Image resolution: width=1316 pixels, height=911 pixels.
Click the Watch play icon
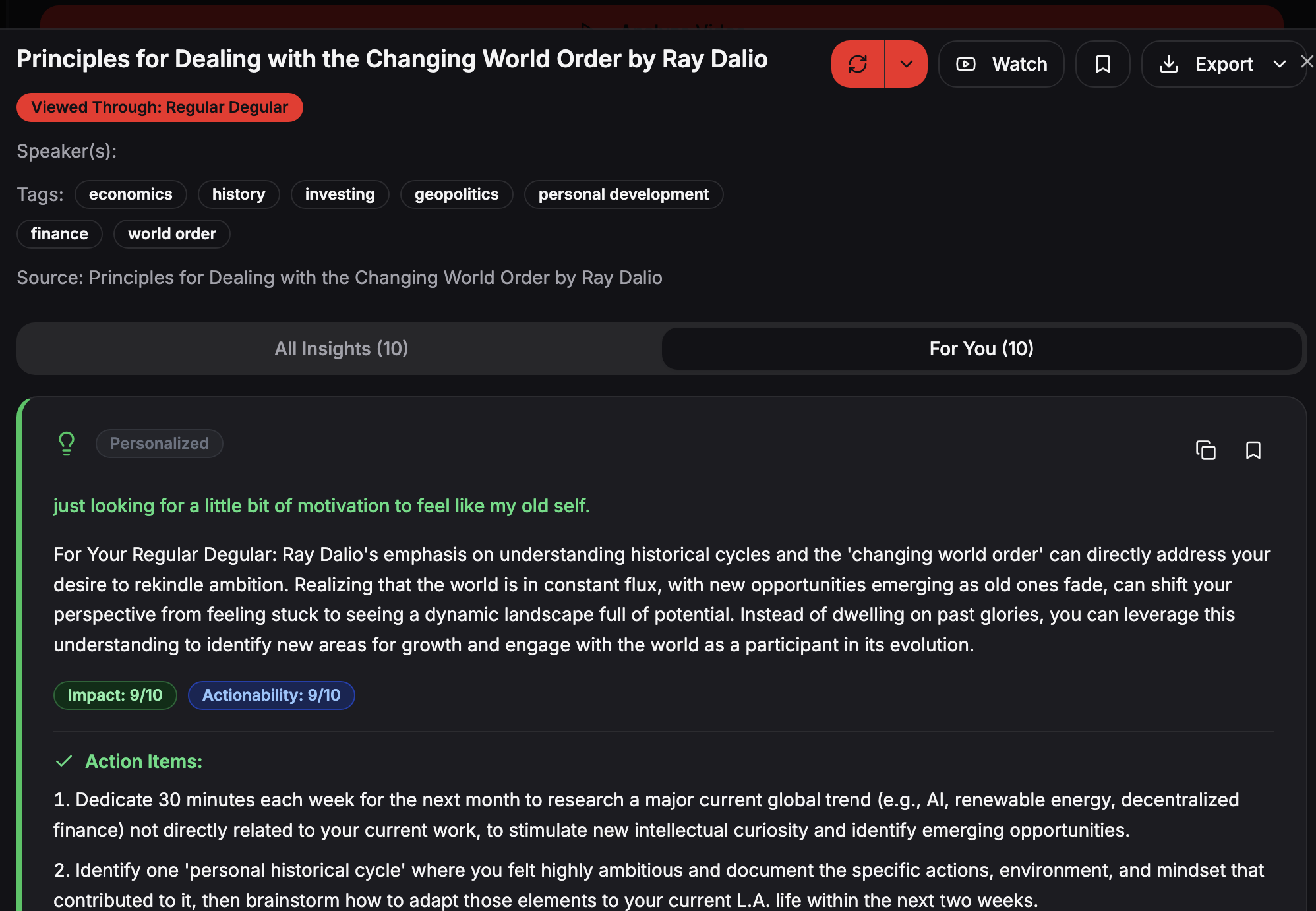point(966,64)
